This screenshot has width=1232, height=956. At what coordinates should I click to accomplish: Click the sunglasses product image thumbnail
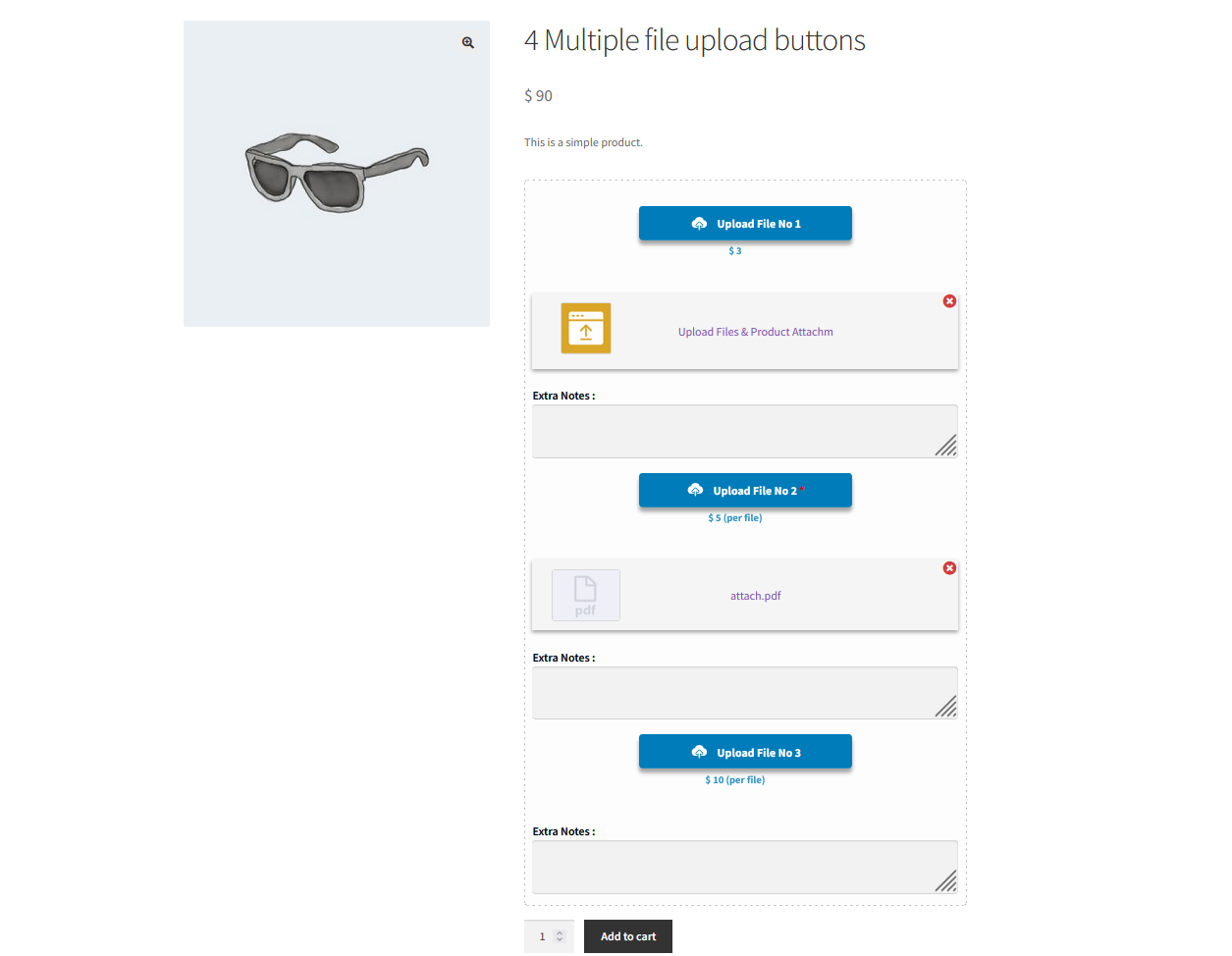336,174
